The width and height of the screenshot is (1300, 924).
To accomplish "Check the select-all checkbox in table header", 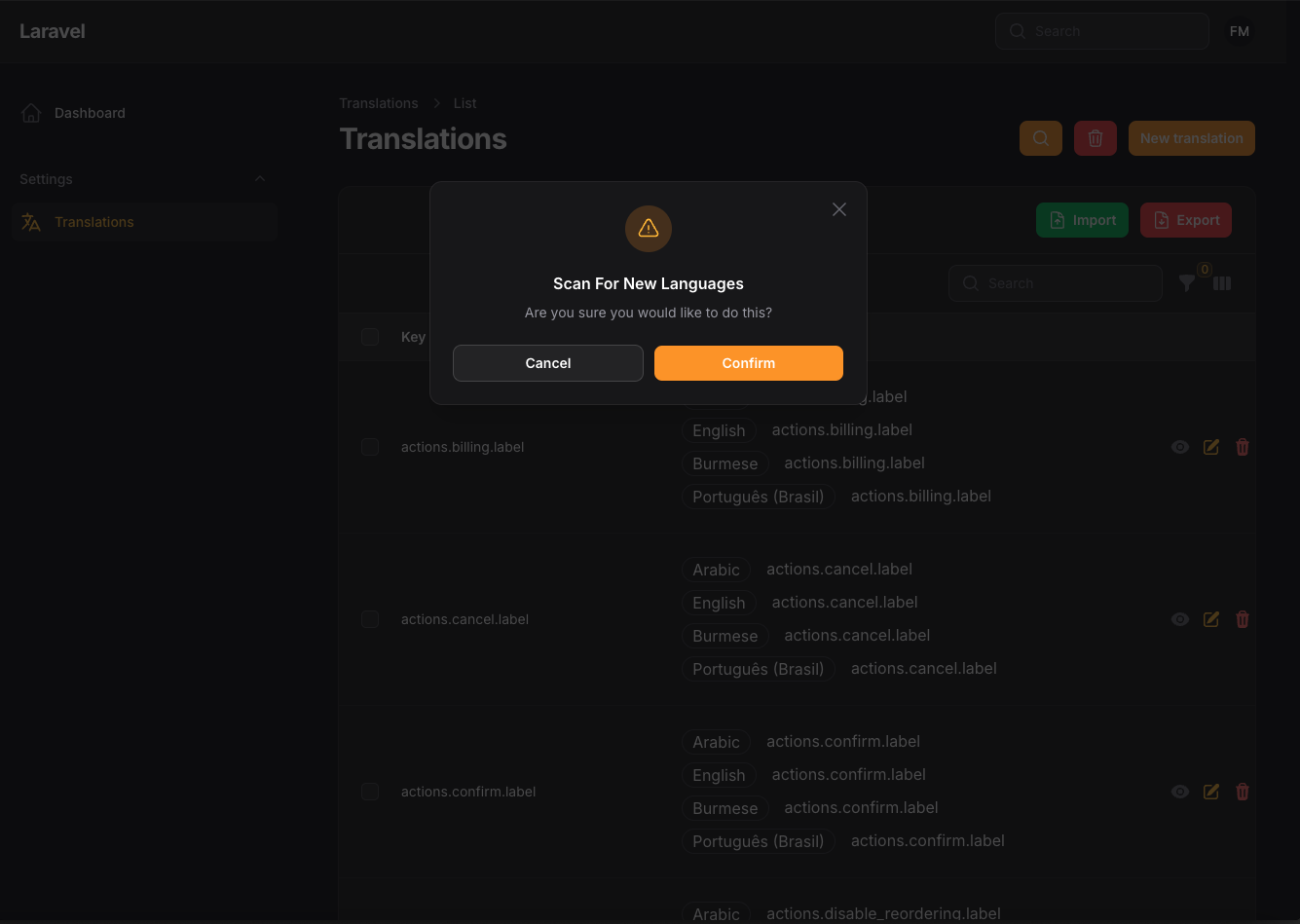I will [x=370, y=337].
